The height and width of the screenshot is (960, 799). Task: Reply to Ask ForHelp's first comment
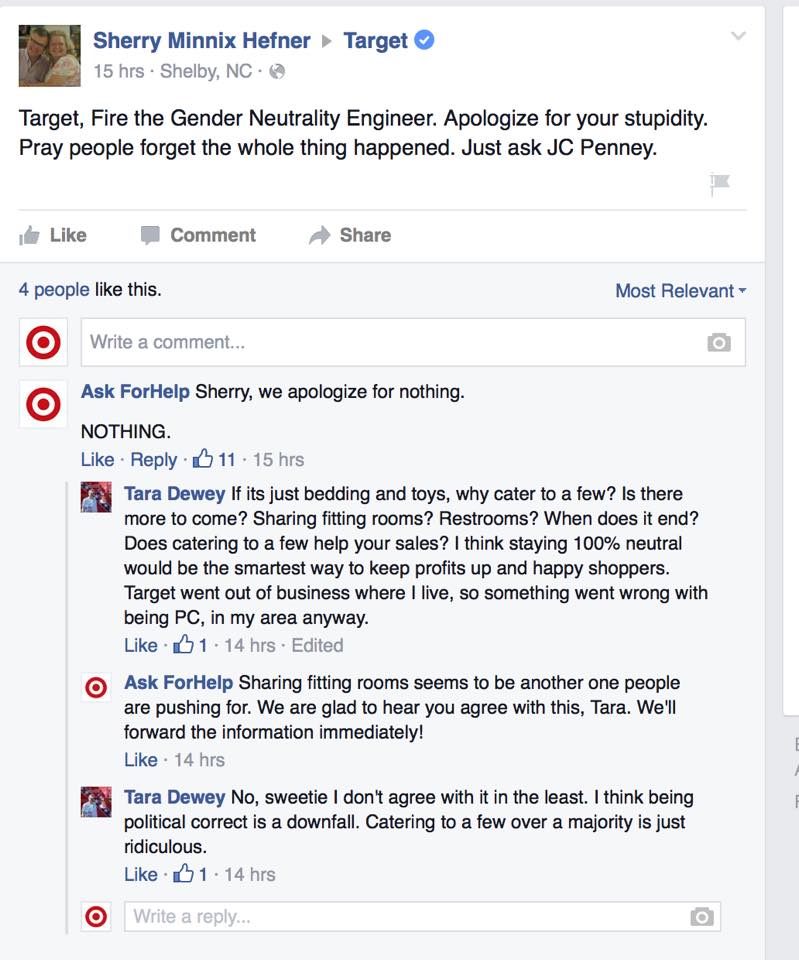pyautogui.click(x=154, y=460)
